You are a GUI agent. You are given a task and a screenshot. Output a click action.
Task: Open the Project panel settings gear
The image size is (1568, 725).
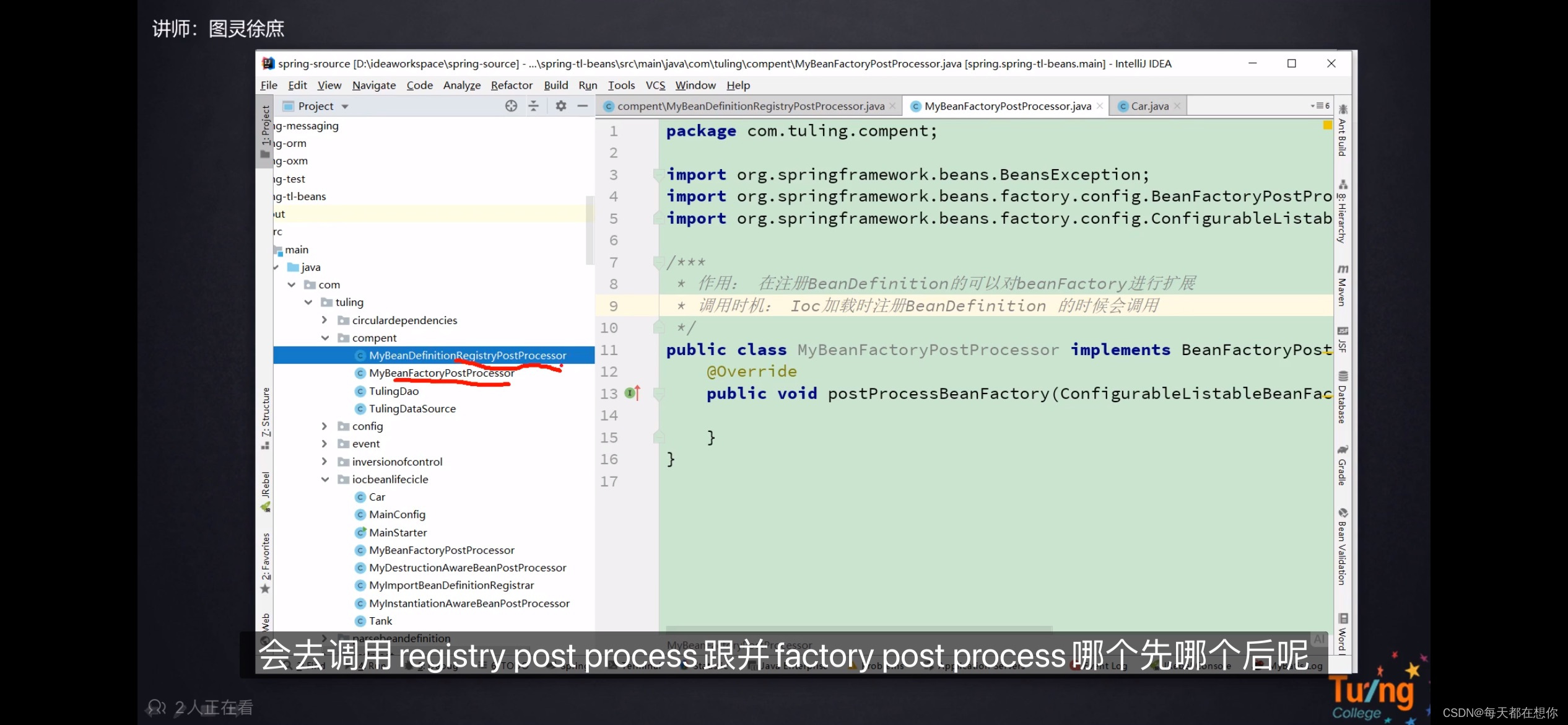[x=560, y=106]
